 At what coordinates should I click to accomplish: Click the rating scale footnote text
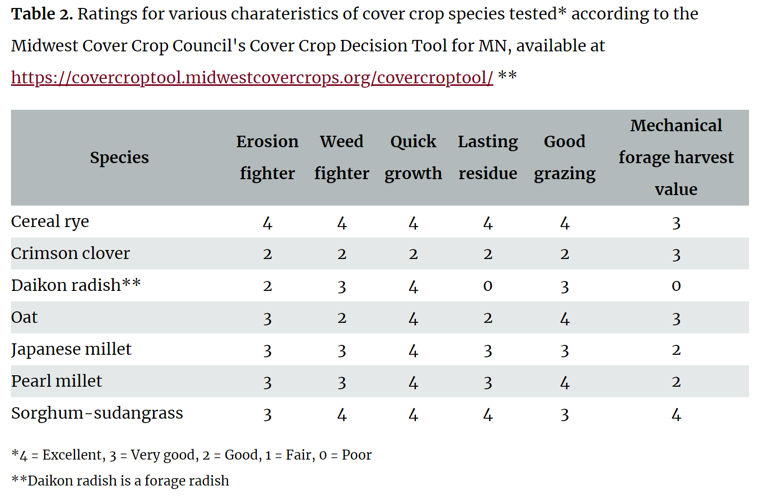pyautogui.click(x=191, y=455)
